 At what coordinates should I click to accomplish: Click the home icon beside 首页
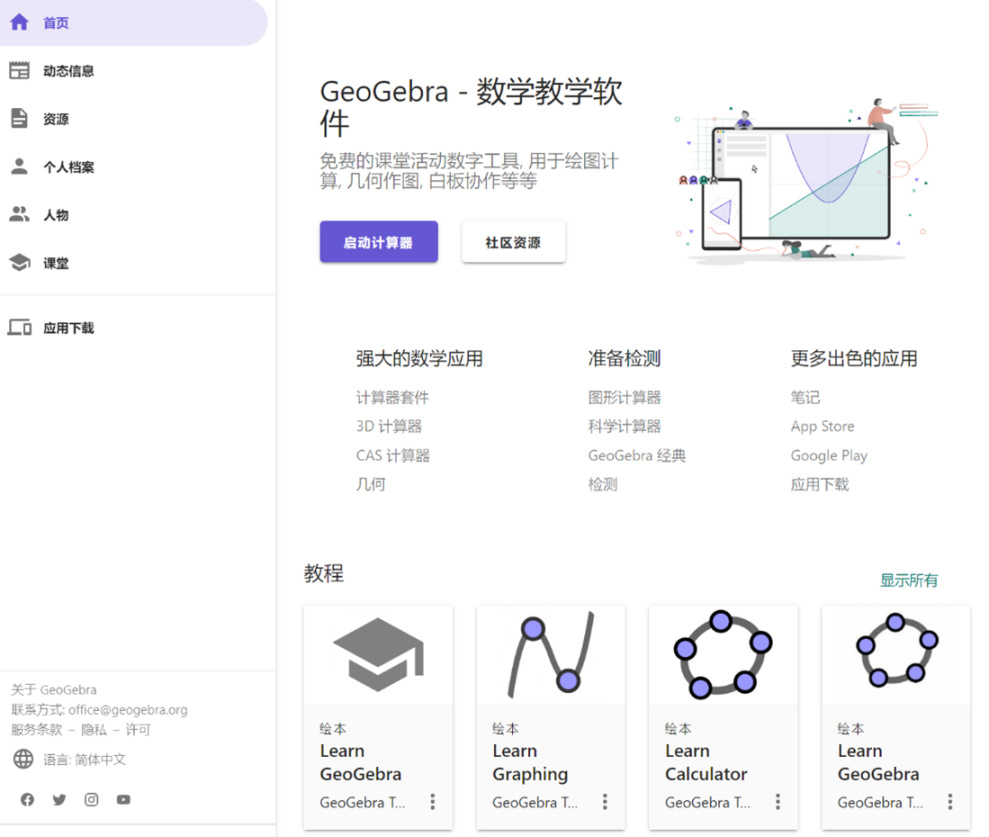(20, 23)
